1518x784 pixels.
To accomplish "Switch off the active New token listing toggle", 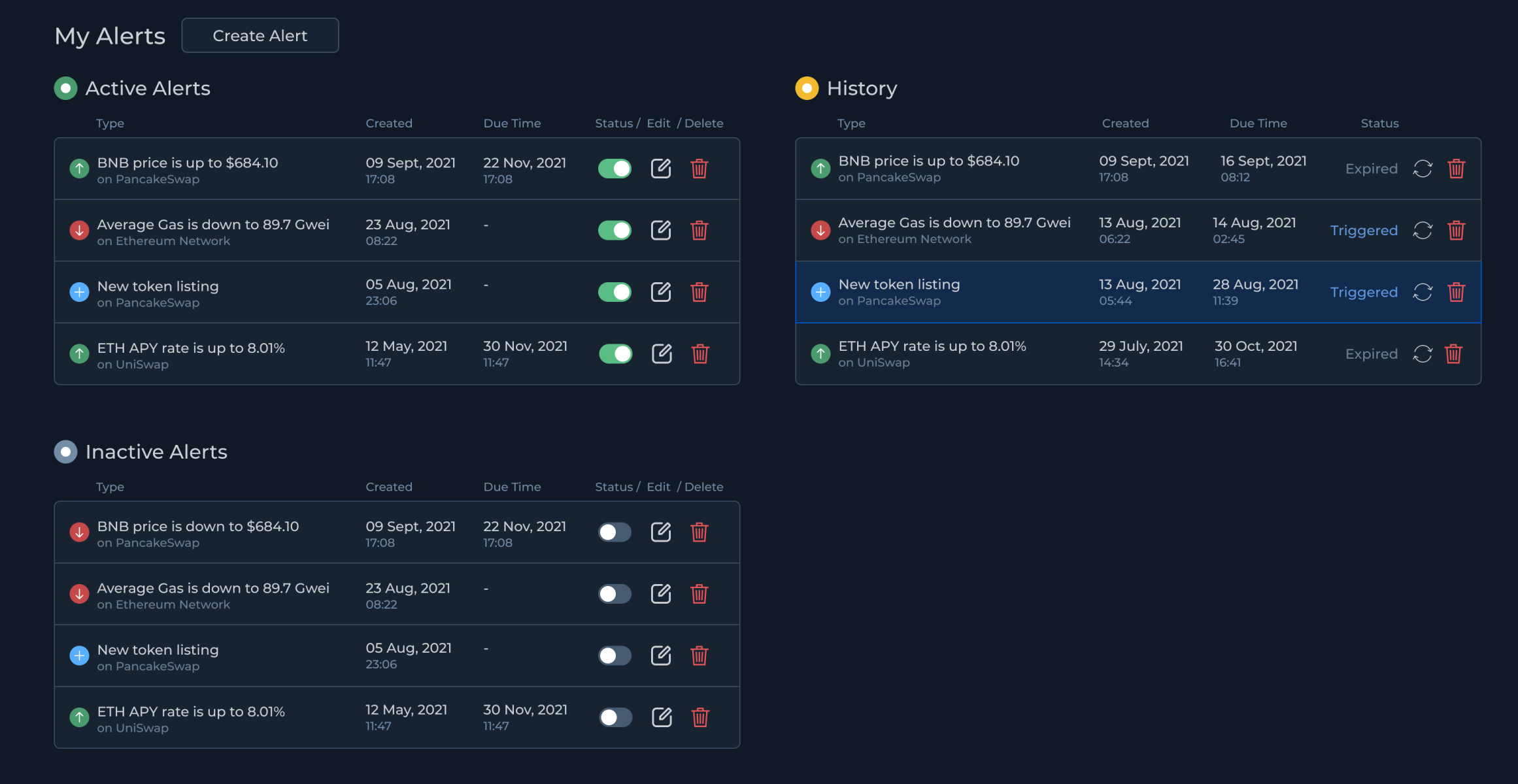I will pos(615,292).
